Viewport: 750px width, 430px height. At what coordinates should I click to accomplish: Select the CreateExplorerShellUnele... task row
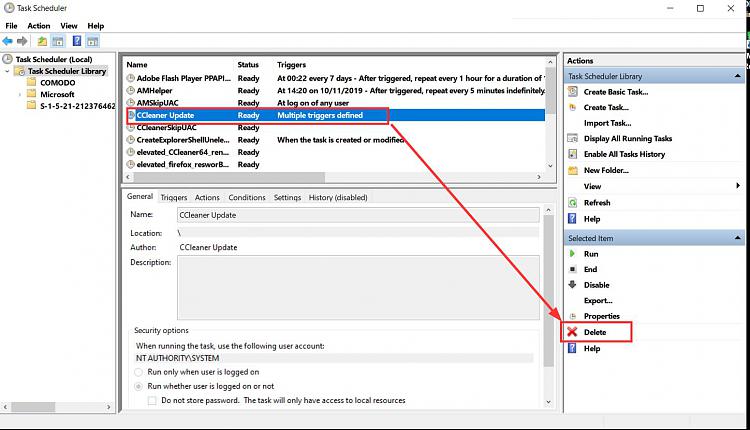[x=335, y=140]
